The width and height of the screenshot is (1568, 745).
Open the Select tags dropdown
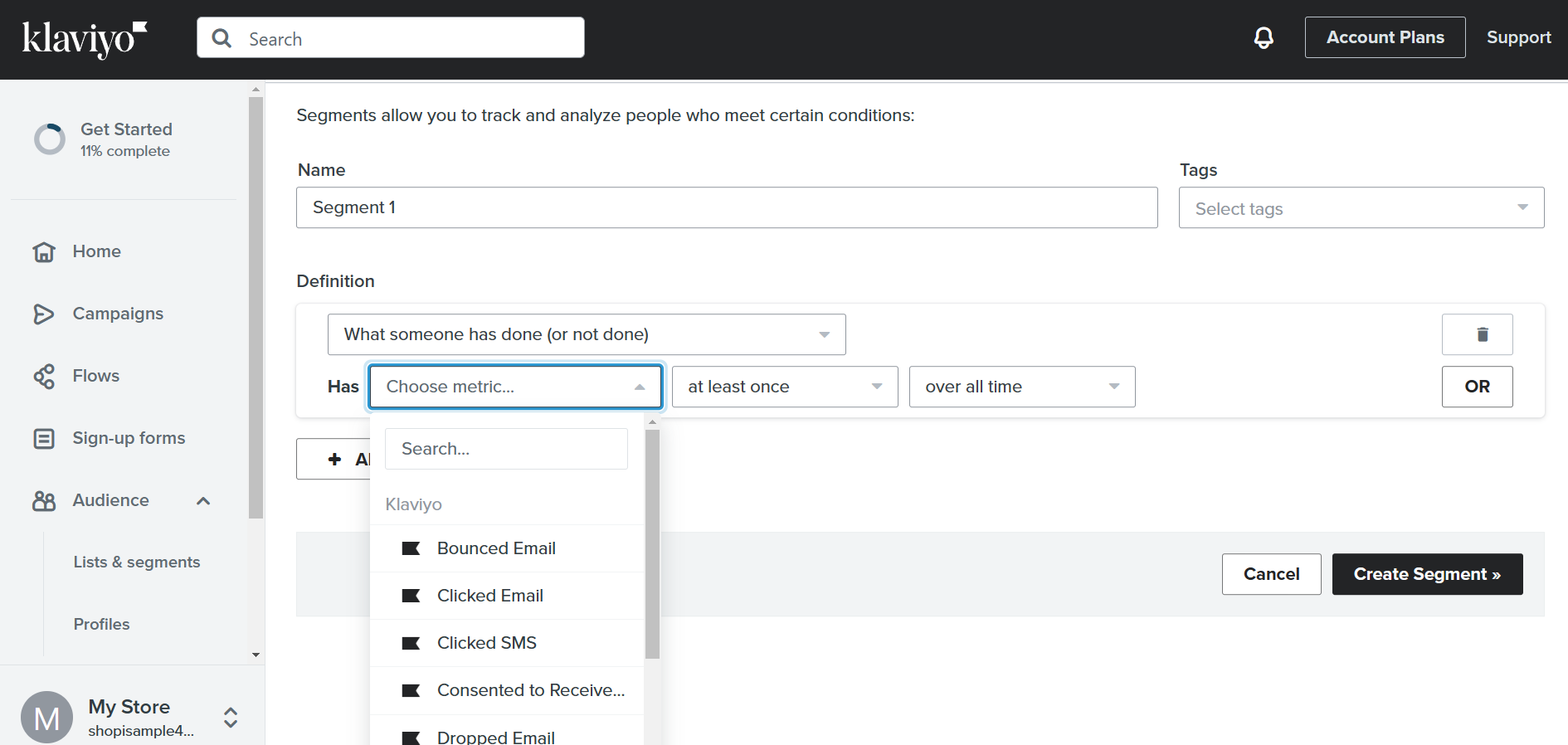[1361, 207]
